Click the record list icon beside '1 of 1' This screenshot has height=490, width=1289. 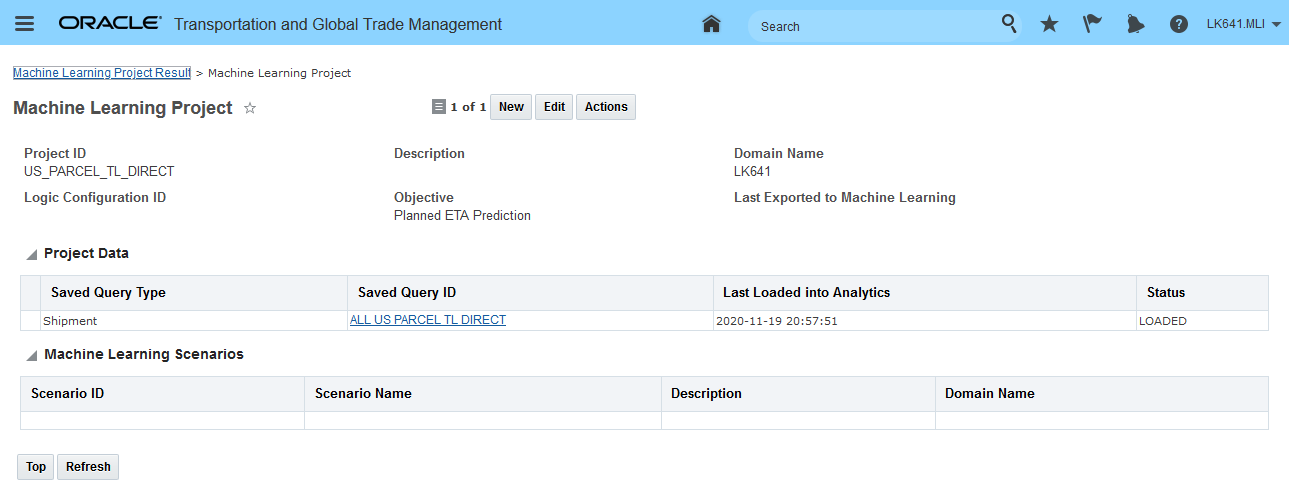438,107
